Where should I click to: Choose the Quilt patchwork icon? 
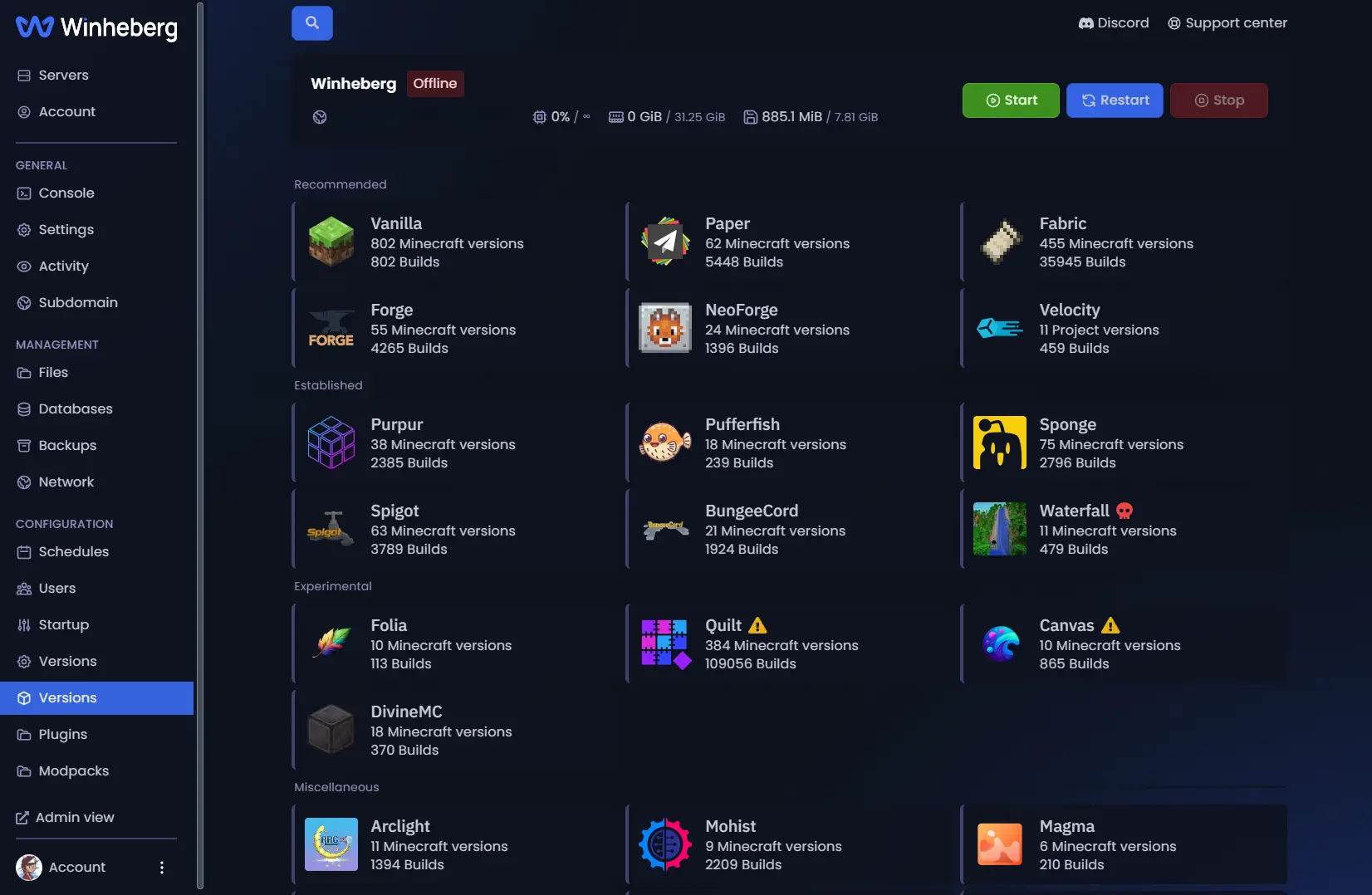click(x=665, y=643)
